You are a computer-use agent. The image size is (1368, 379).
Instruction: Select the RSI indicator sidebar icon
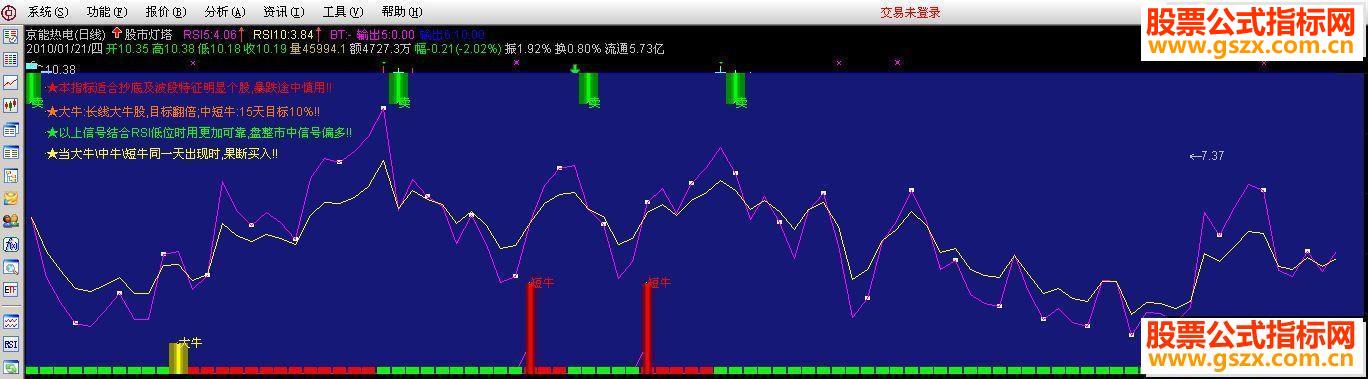coord(11,345)
